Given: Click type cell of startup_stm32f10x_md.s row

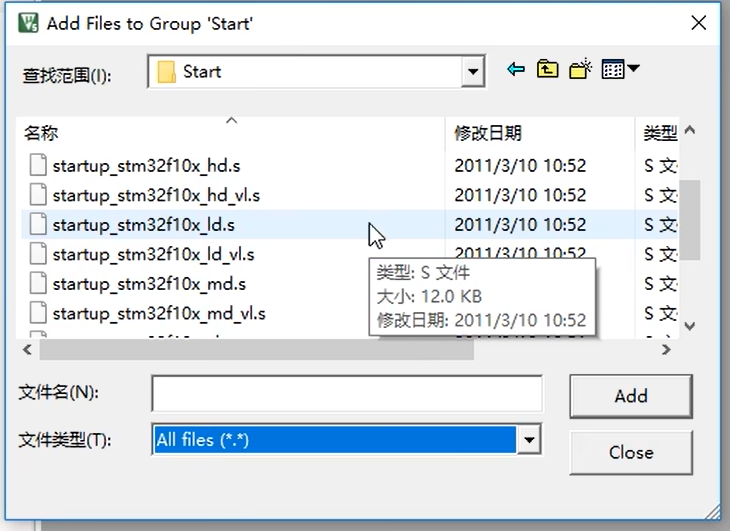Looking at the screenshot, I should pos(661,284).
